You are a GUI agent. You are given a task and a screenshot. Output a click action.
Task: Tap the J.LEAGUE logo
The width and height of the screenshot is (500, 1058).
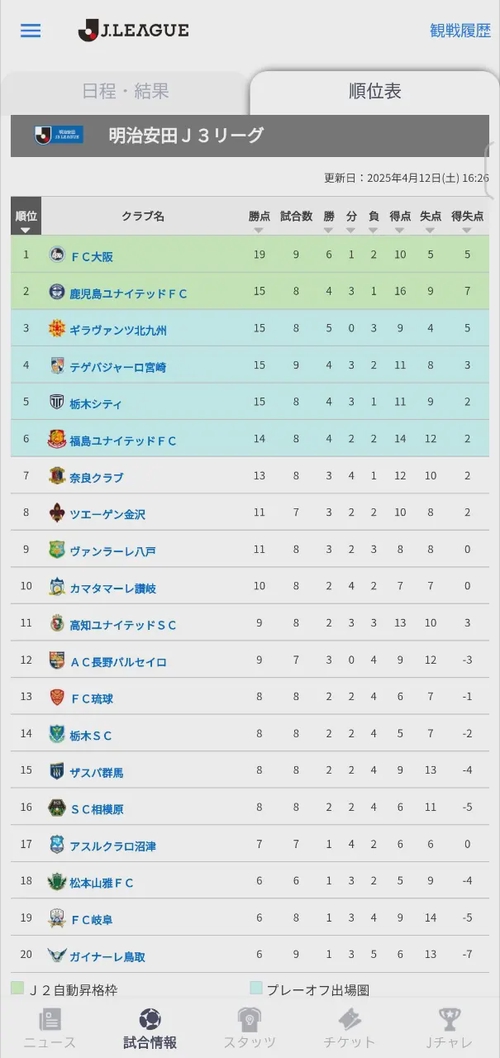(134, 30)
